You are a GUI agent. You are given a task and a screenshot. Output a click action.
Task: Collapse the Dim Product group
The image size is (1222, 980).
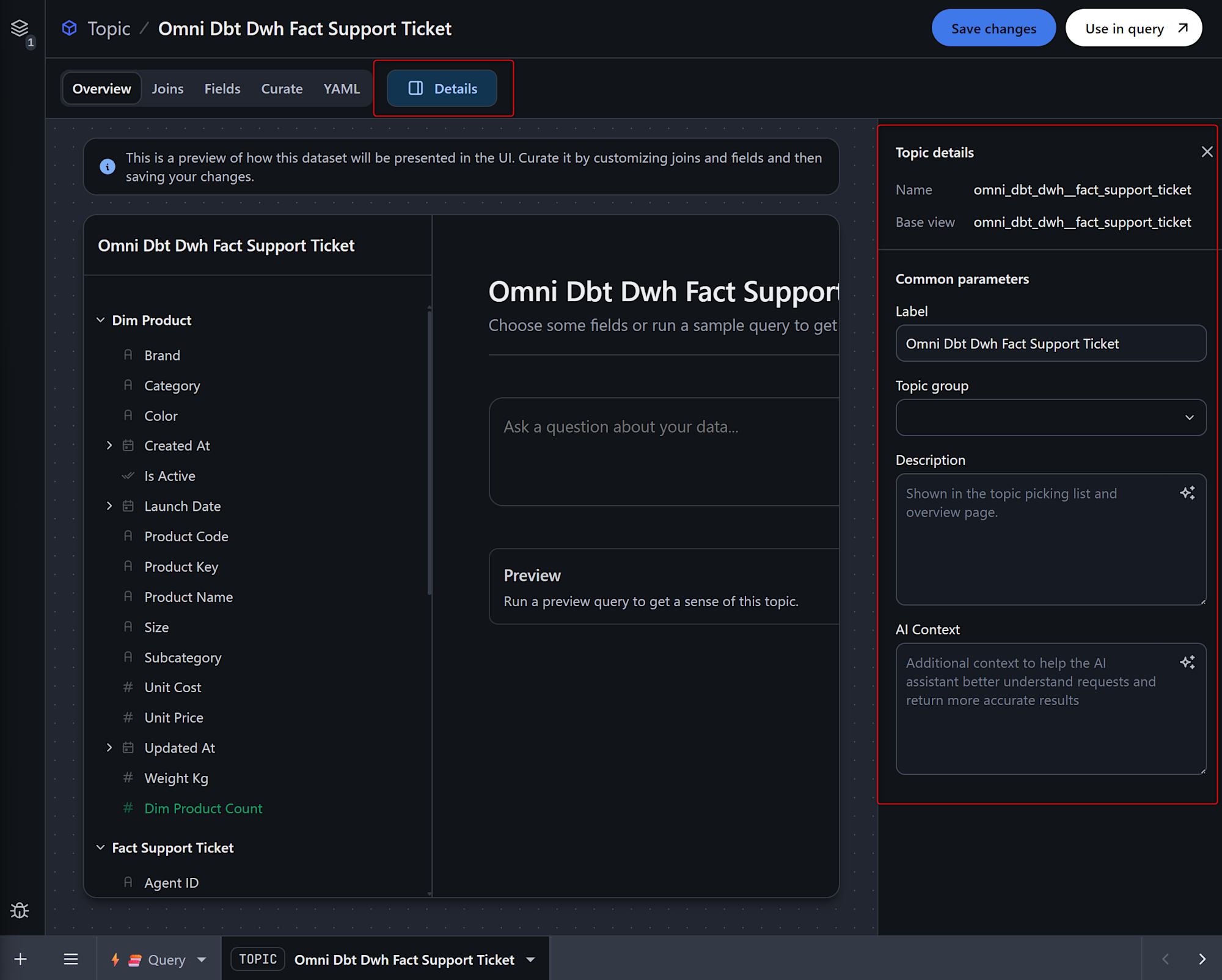click(x=101, y=320)
